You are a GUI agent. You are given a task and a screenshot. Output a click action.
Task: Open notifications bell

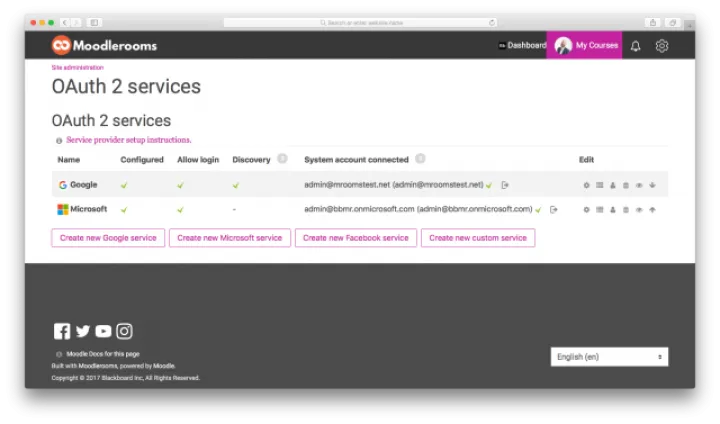coord(636,46)
